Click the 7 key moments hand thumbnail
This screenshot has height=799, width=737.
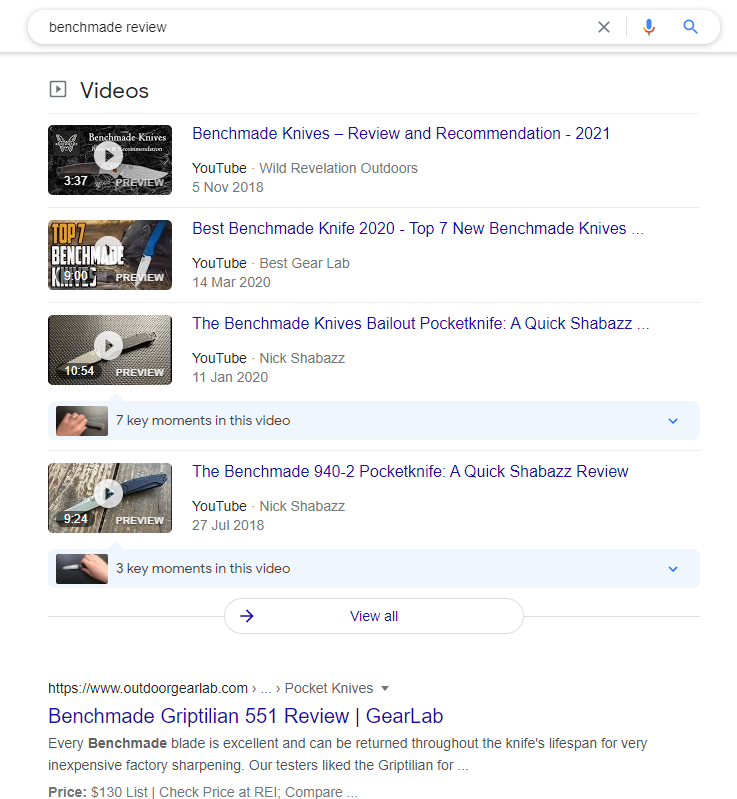(x=82, y=421)
